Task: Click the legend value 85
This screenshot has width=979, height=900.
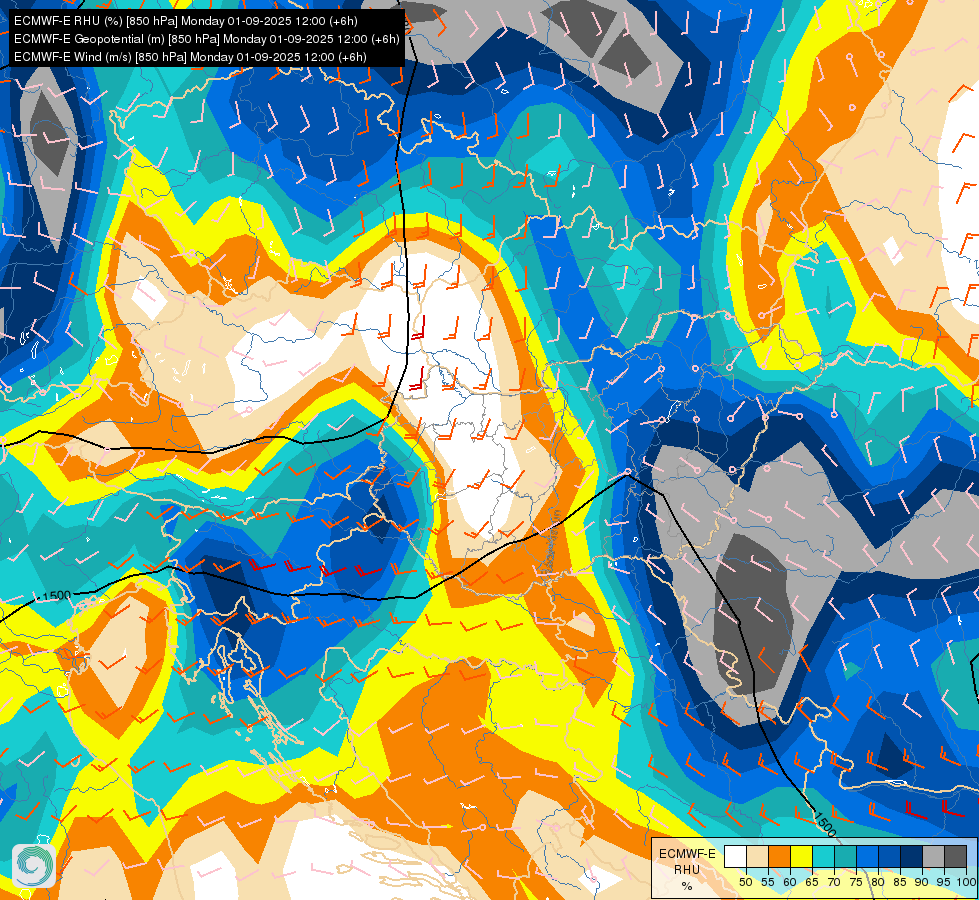Action: 900,882
